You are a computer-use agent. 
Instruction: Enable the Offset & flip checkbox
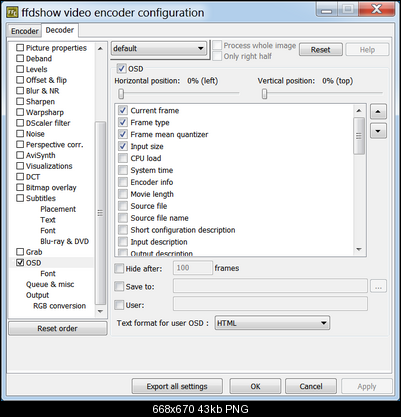pyautogui.click(x=20, y=80)
